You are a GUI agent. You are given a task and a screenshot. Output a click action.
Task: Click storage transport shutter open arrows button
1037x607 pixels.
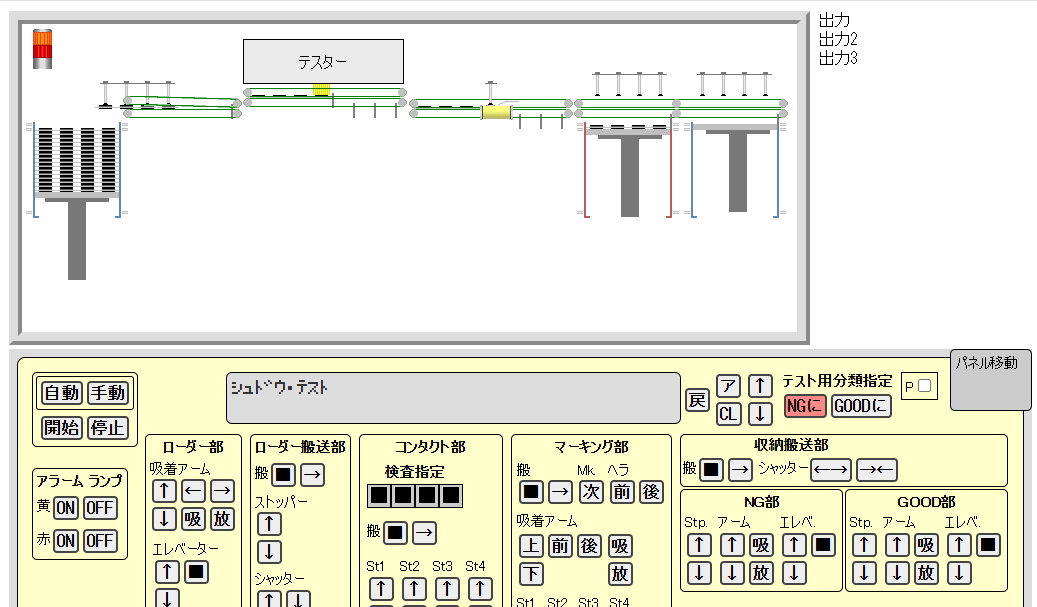(x=830, y=468)
